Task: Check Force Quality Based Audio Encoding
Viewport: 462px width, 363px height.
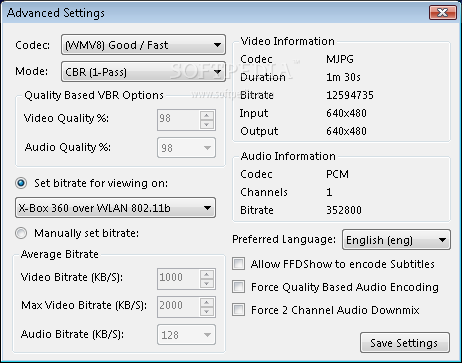Action: 239,287
